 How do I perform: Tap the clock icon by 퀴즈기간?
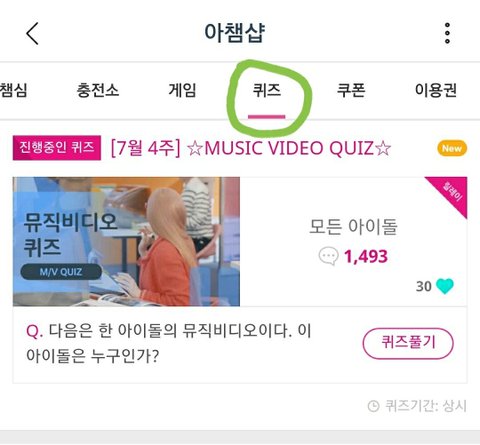[x=373, y=406]
